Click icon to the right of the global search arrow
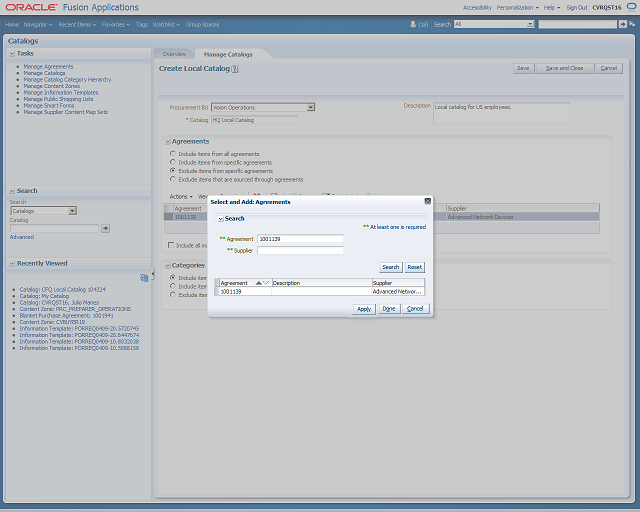The width and height of the screenshot is (640, 512). 632,24
